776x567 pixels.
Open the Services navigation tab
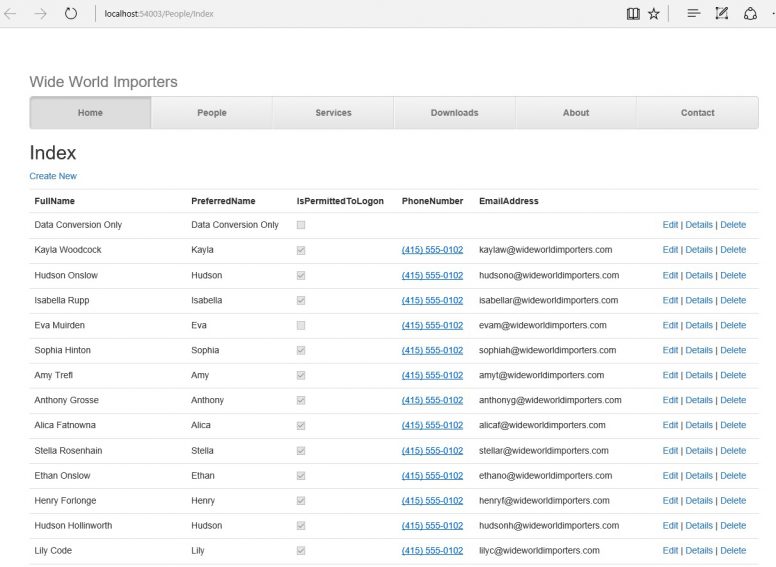[333, 113]
